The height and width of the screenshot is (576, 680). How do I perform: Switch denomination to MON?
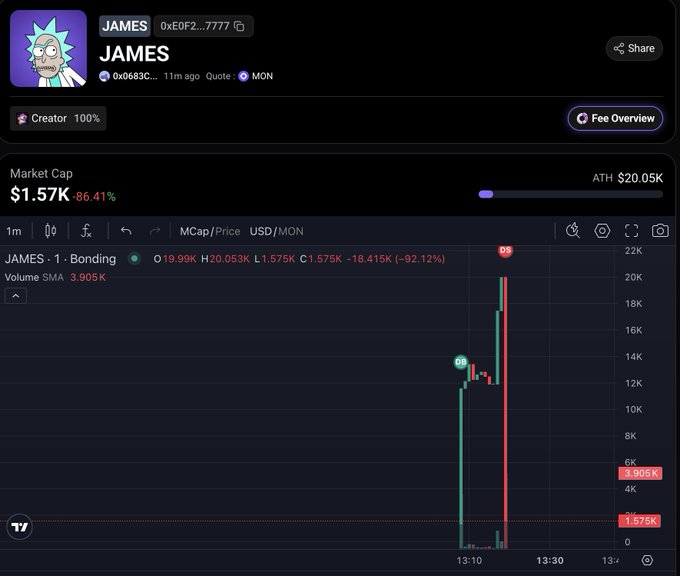pyautogui.click(x=291, y=231)
